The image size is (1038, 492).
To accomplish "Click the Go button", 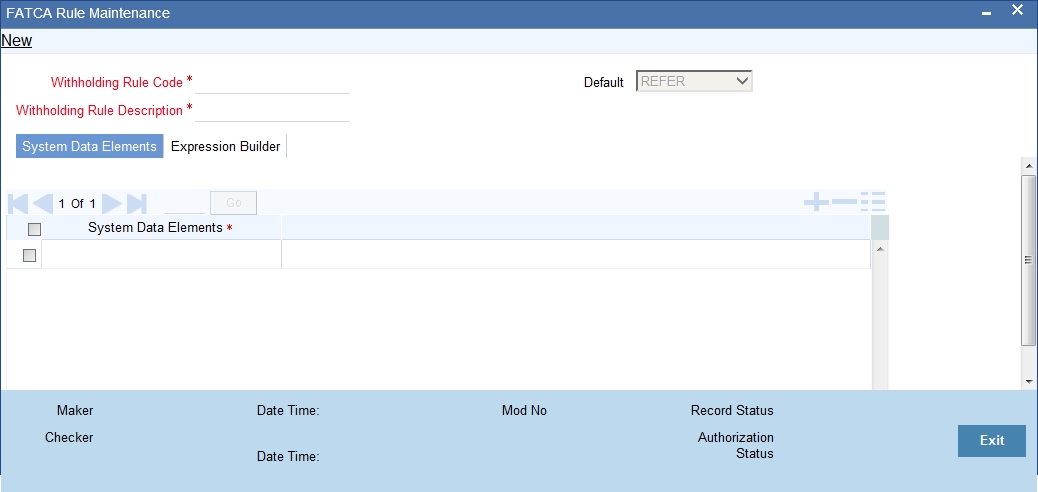I will pyautogui.click(x=234, y=203).
